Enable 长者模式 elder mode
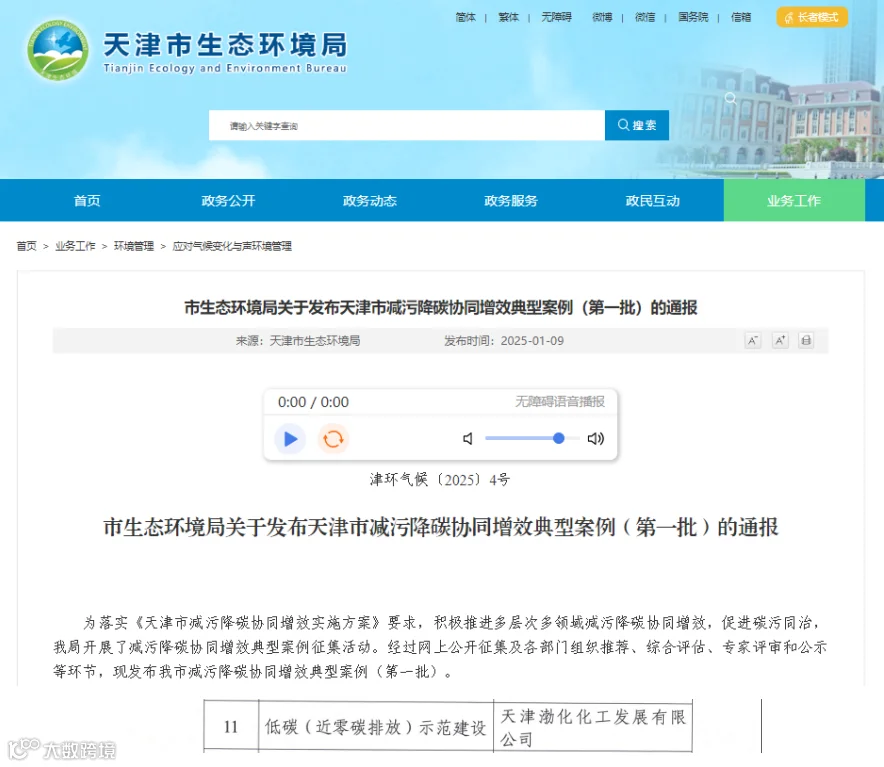 tap(812, 17)
